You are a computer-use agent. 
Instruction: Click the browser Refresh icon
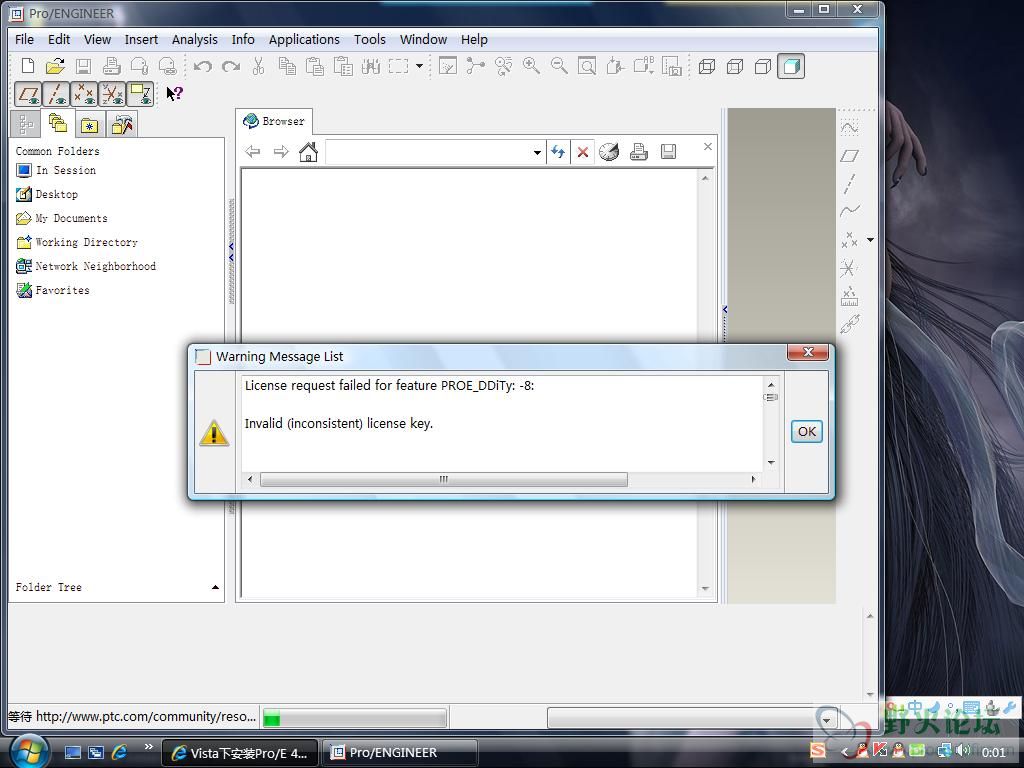(558, 152)
